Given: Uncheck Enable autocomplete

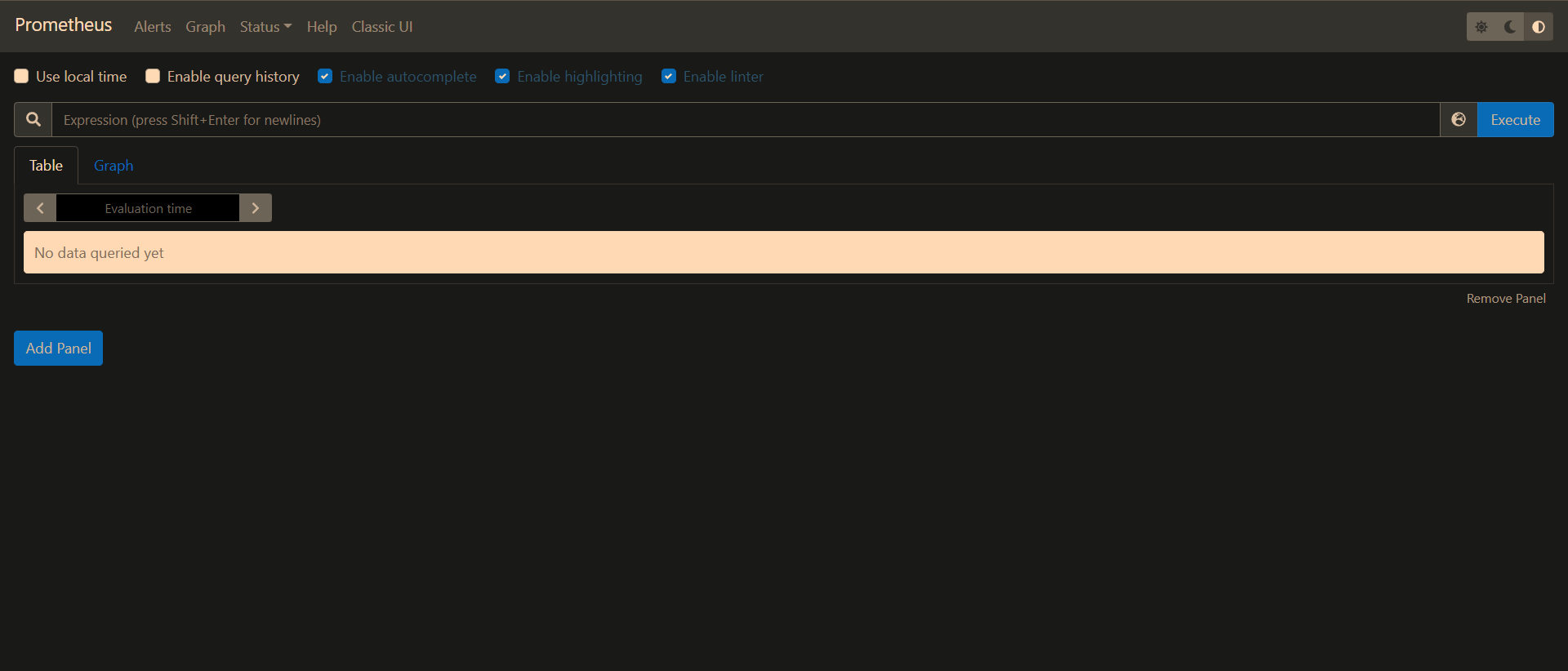Looking at the screenshot, I should 325,76.
